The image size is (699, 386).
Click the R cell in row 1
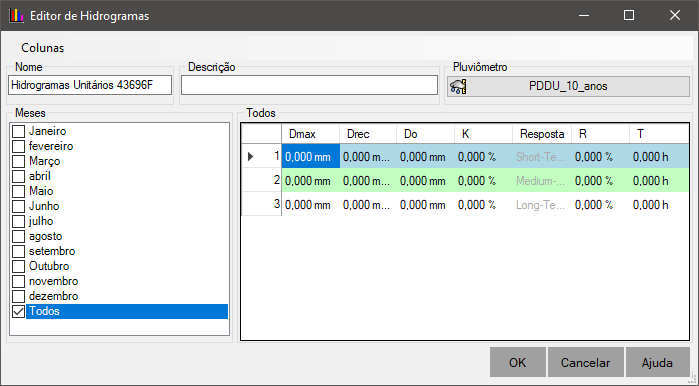pyautogui.click(x=600, y=156)
